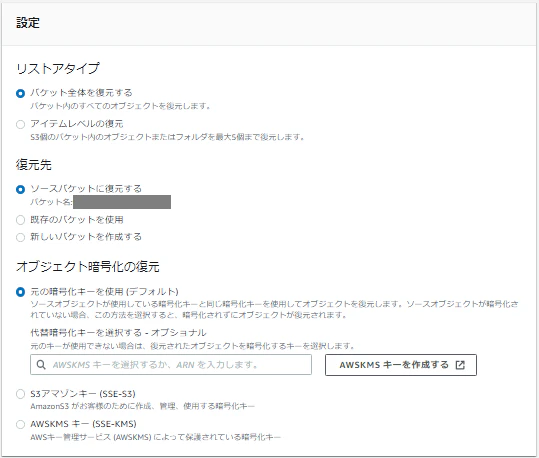Click the 代替暗号化キーを選択する - オプショナル label
Viewport: 539px width, 458px height.
pyautogui.click(x=118, y=332)
